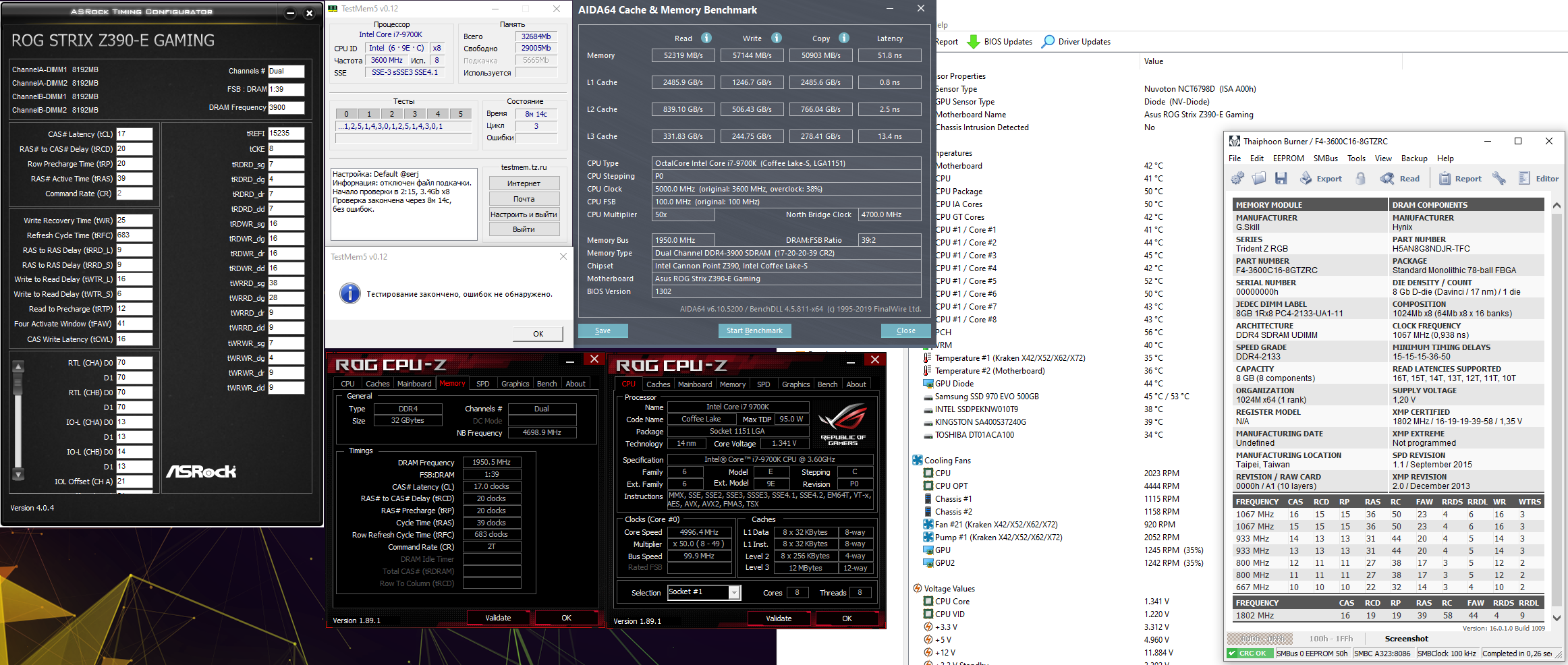Open the Backup menu in Thaiphoon Burner
This screenshot has height=665, width=1568.
pyautogui.click(x=1414, y=158)
